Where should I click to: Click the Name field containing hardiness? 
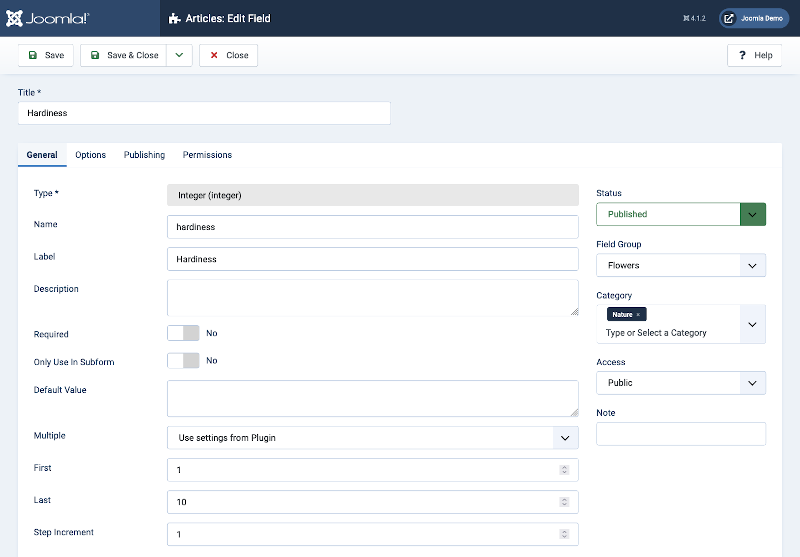373,227
